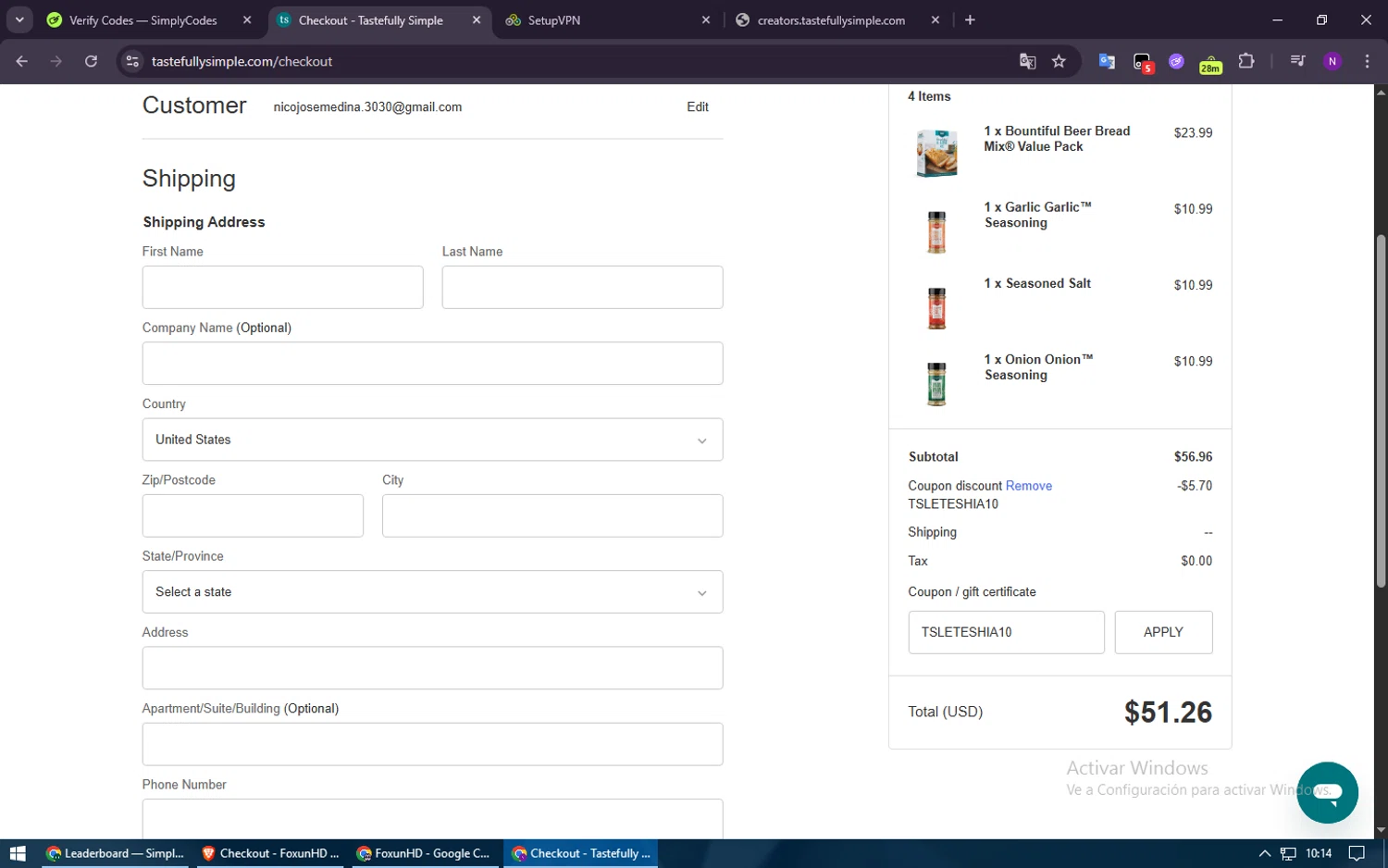Open the Windows Start menu
Viewport: 1388px width, 868px height.
click(17, 853)
